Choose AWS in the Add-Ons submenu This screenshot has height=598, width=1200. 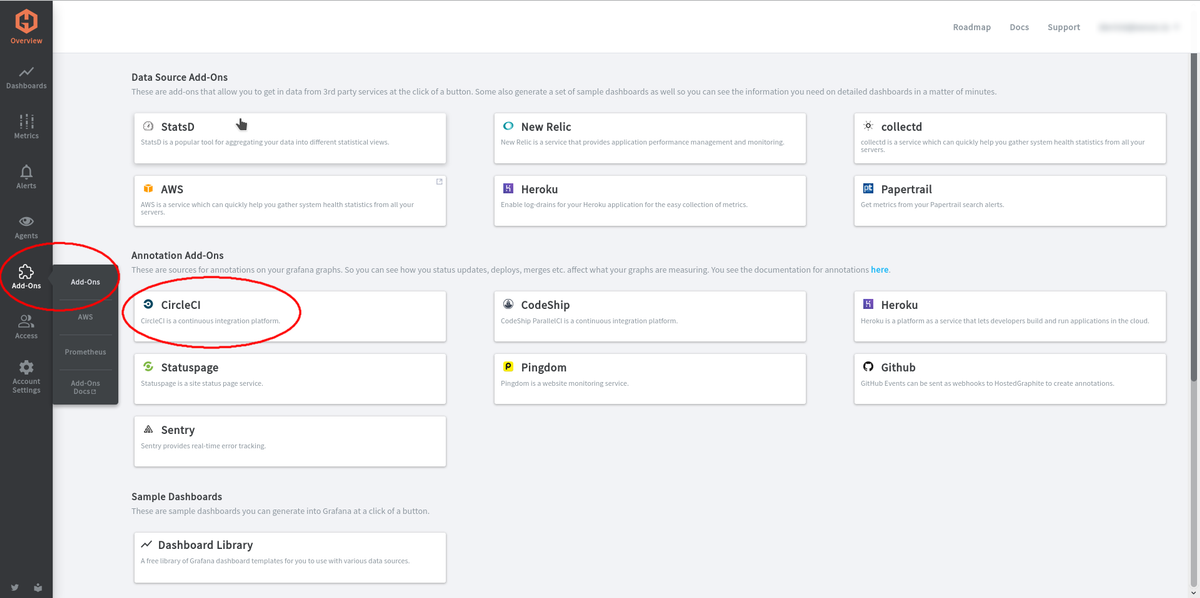point(85,317)
